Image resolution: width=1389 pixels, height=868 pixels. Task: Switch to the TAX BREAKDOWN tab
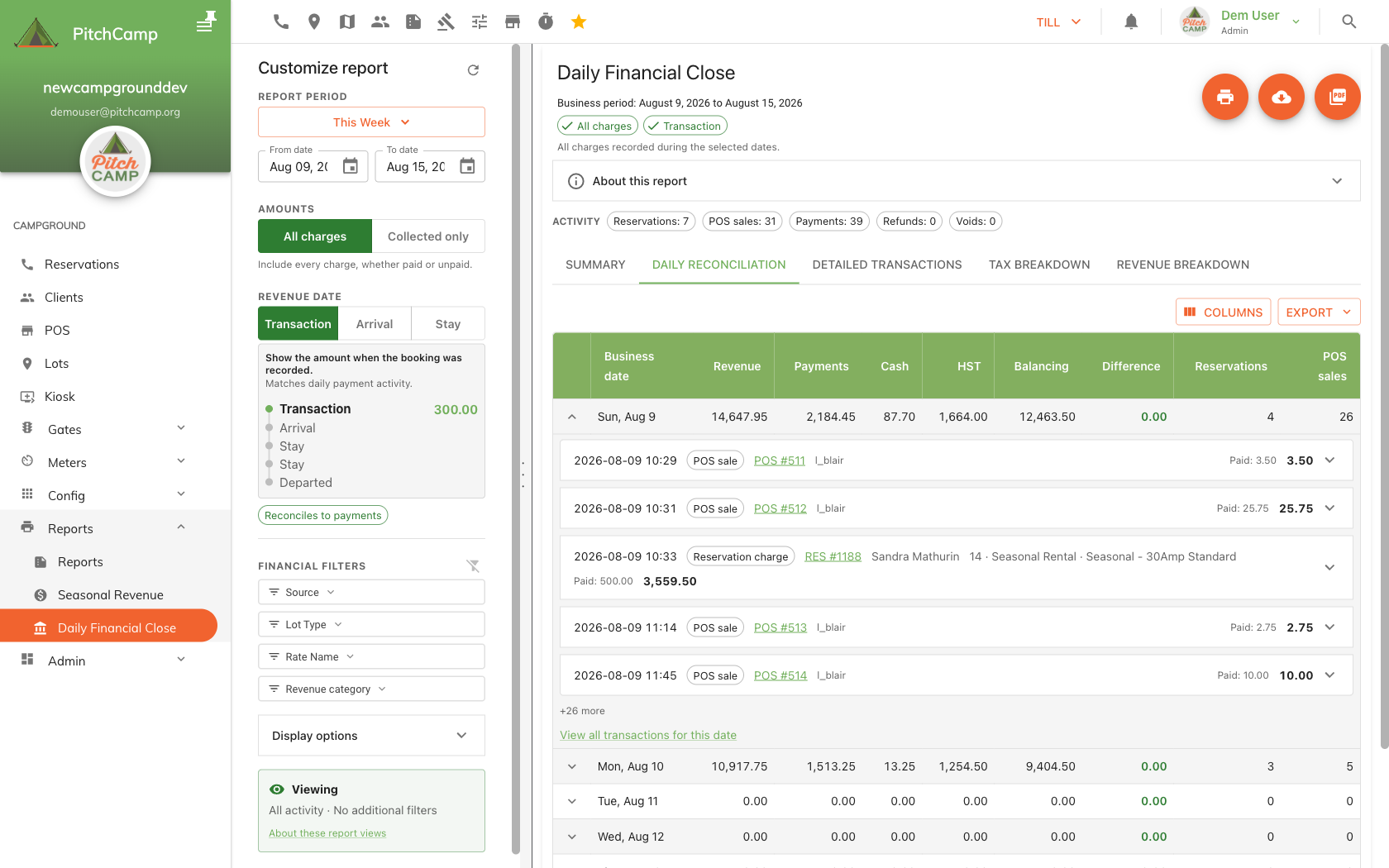coord(1039,265)
